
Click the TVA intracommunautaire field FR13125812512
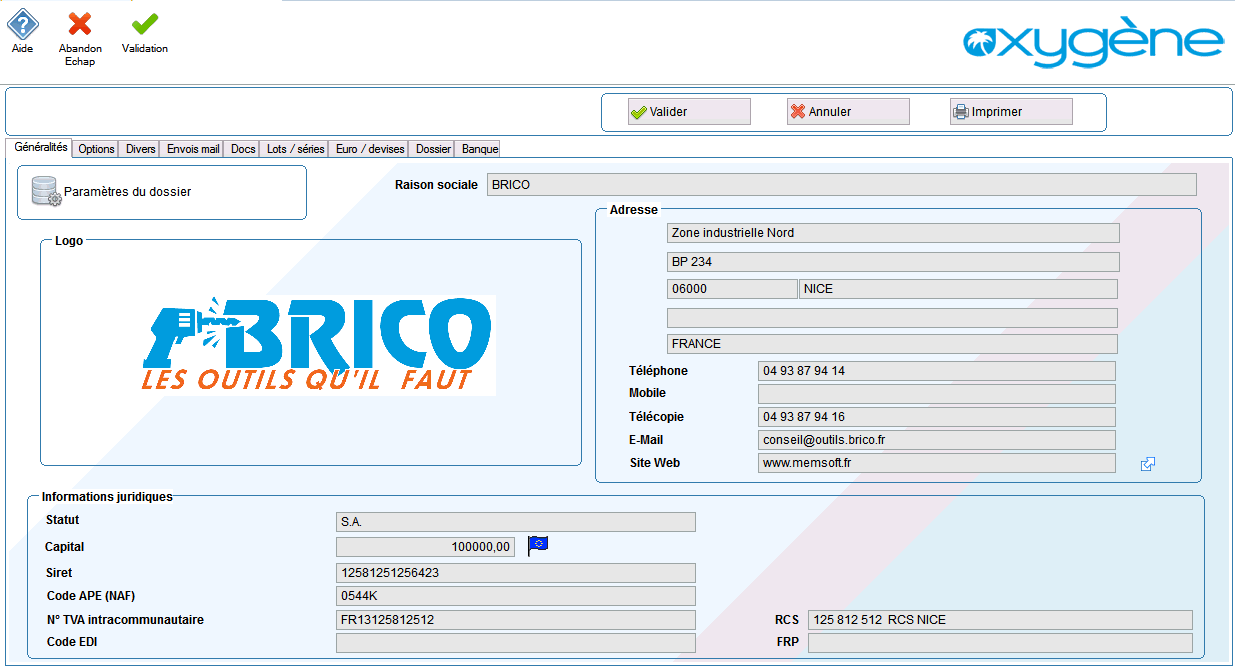[516, 620]
